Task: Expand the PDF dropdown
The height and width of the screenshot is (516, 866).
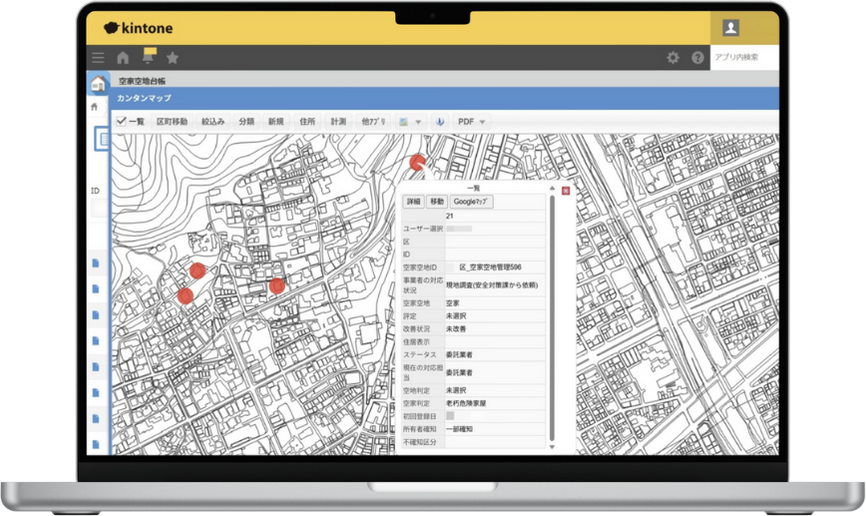Action: click(471, 121)
